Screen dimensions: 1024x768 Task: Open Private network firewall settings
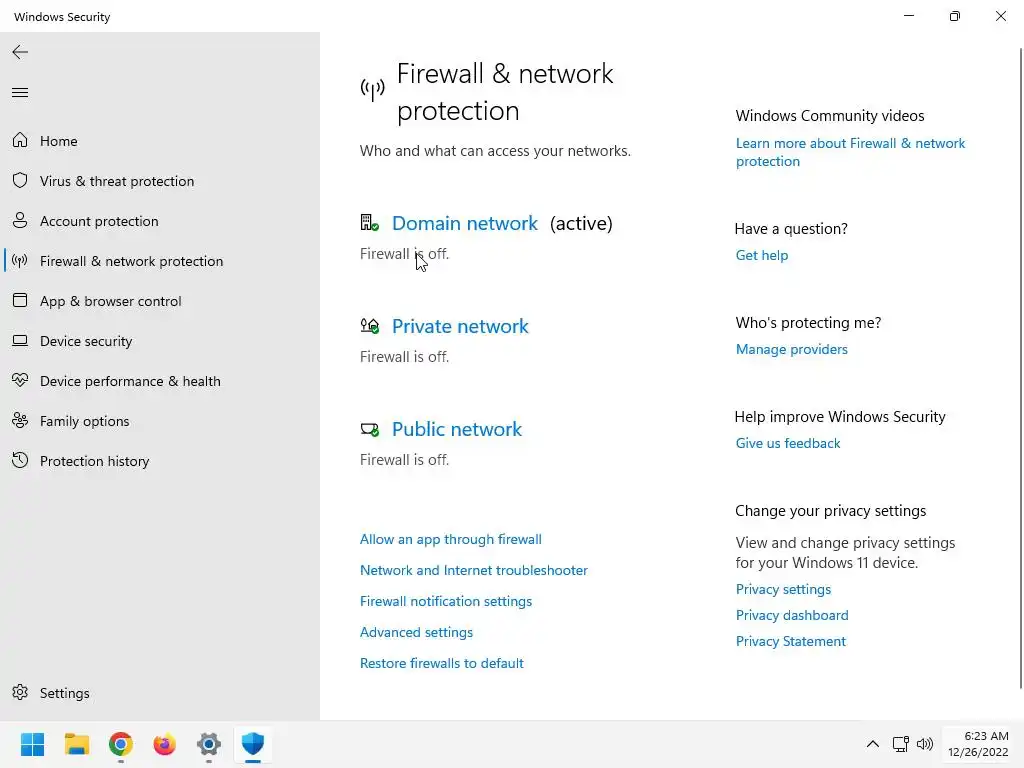point(460,326)
